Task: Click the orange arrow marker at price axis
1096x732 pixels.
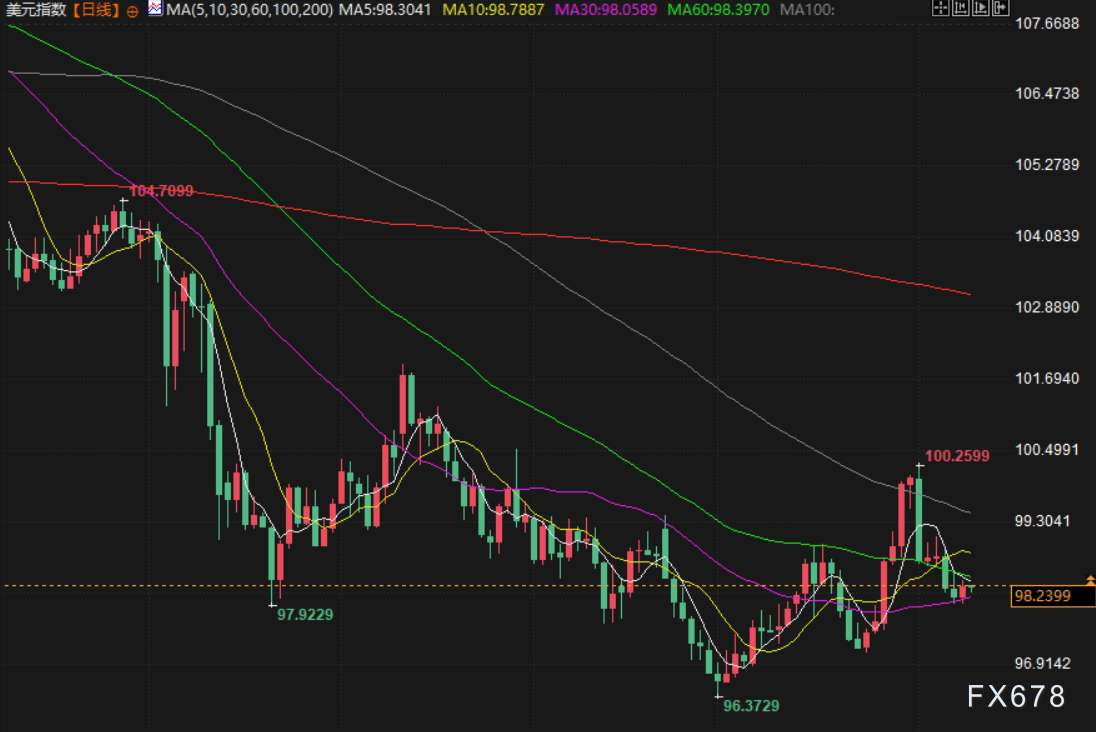Action: tap(1090, 580)
